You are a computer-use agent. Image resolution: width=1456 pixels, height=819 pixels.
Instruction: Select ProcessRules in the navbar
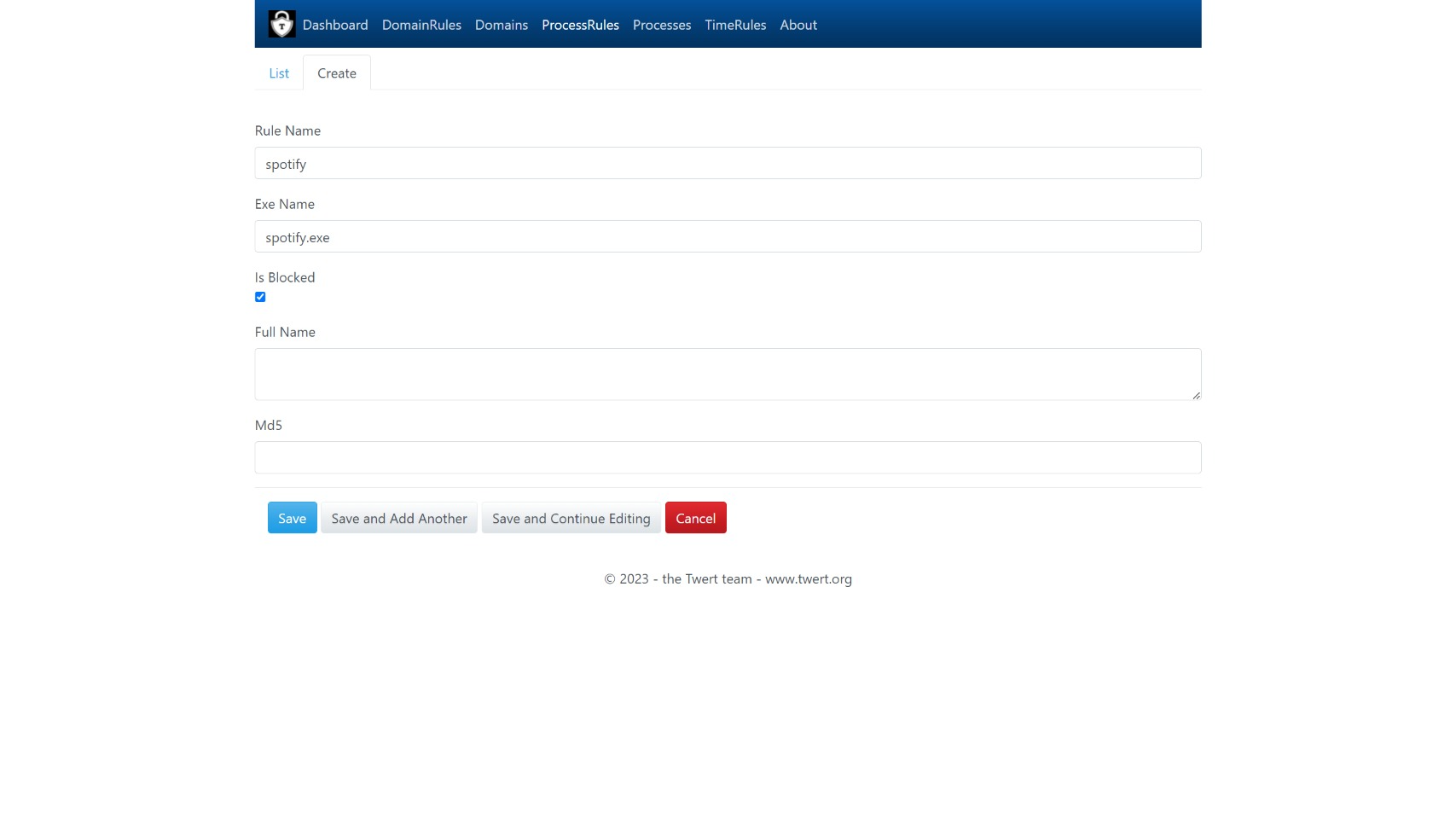(580, 25)
